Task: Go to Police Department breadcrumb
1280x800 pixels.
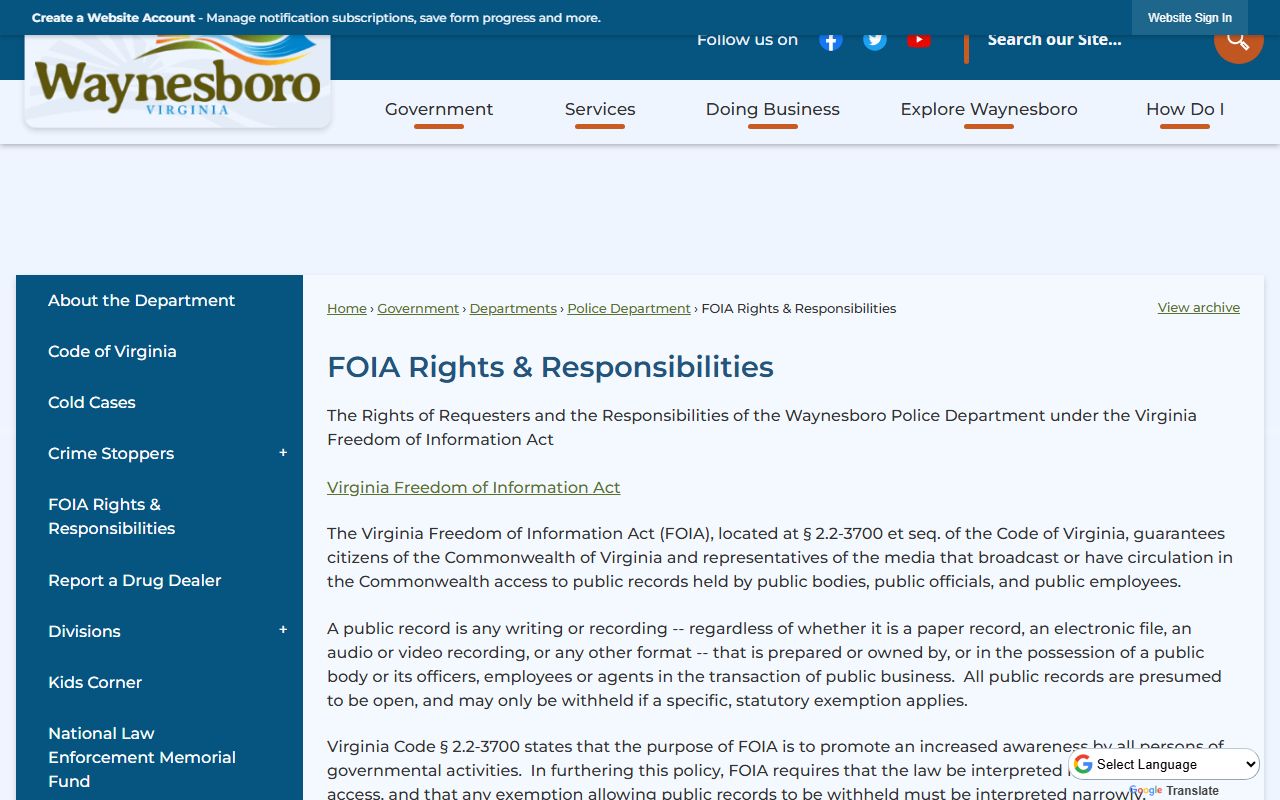Action: point(628,308)
